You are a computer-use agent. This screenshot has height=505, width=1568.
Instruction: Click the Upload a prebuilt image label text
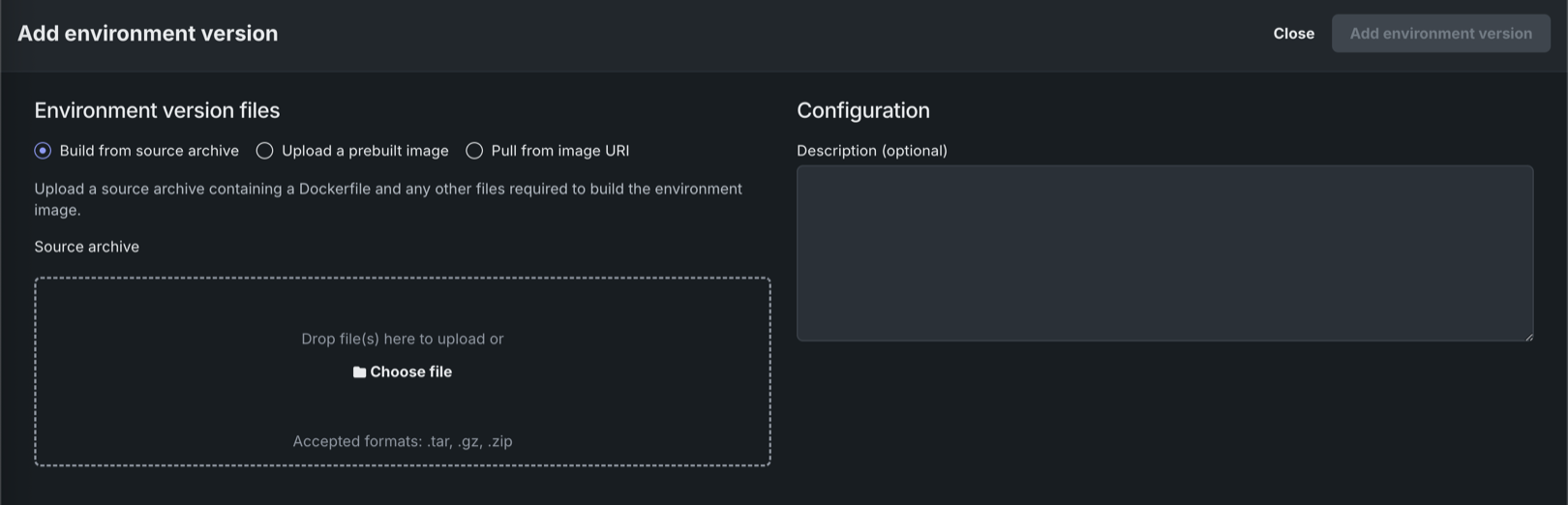point(365,151)
